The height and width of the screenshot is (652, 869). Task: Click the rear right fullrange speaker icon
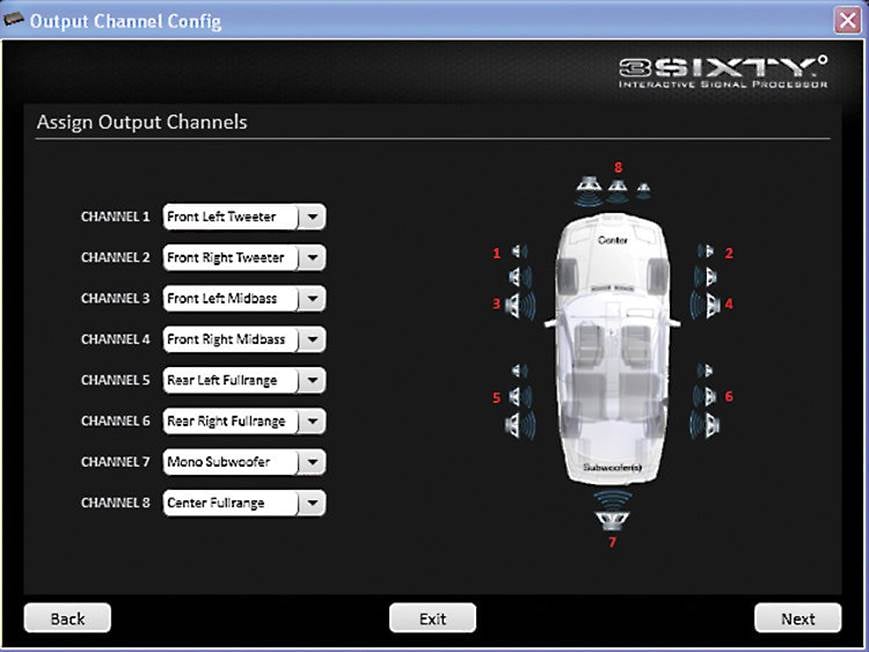(706, 397)
